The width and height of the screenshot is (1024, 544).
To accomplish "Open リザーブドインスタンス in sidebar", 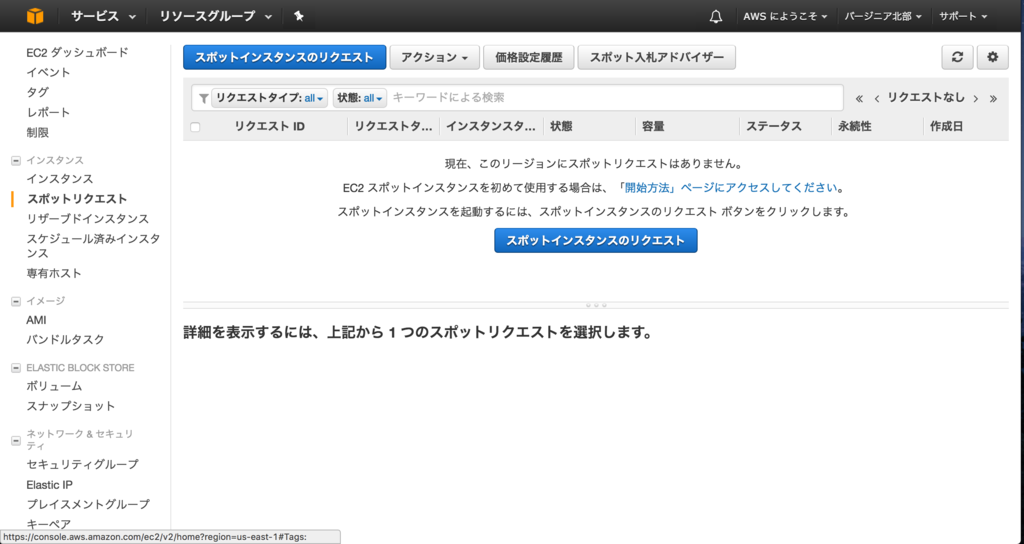I will (x=88, y=219).
